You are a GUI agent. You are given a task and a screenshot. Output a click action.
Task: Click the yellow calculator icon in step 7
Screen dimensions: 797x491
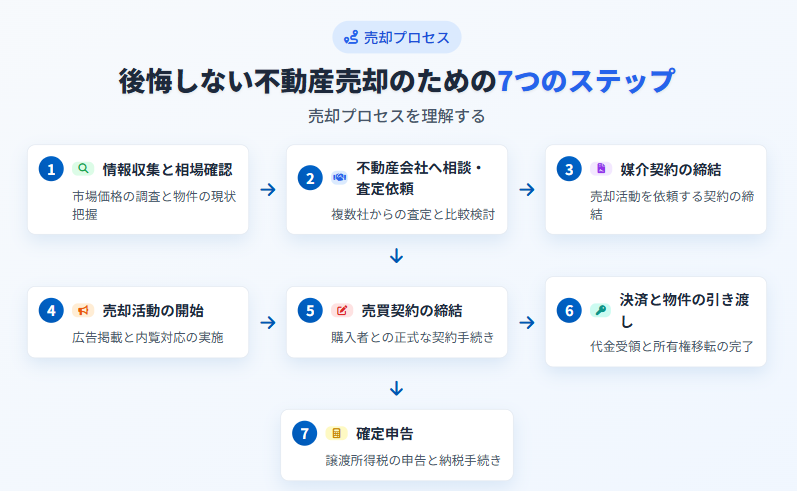(336, 433)
